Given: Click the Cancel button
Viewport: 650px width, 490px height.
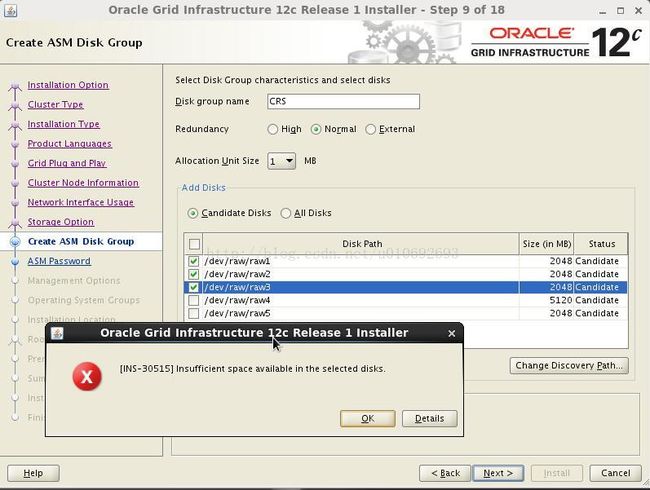Looking at the screenshot, I should point(616,473).
